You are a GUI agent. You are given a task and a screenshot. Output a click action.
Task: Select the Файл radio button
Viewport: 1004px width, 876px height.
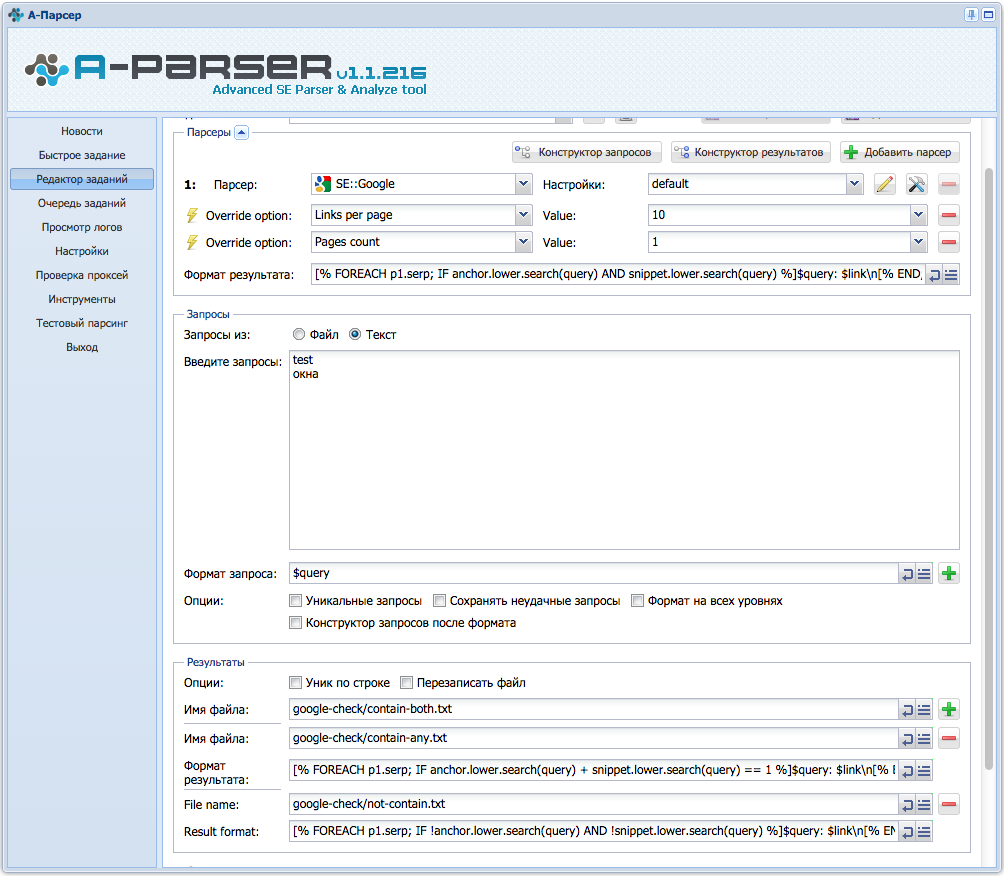point(298,334)
